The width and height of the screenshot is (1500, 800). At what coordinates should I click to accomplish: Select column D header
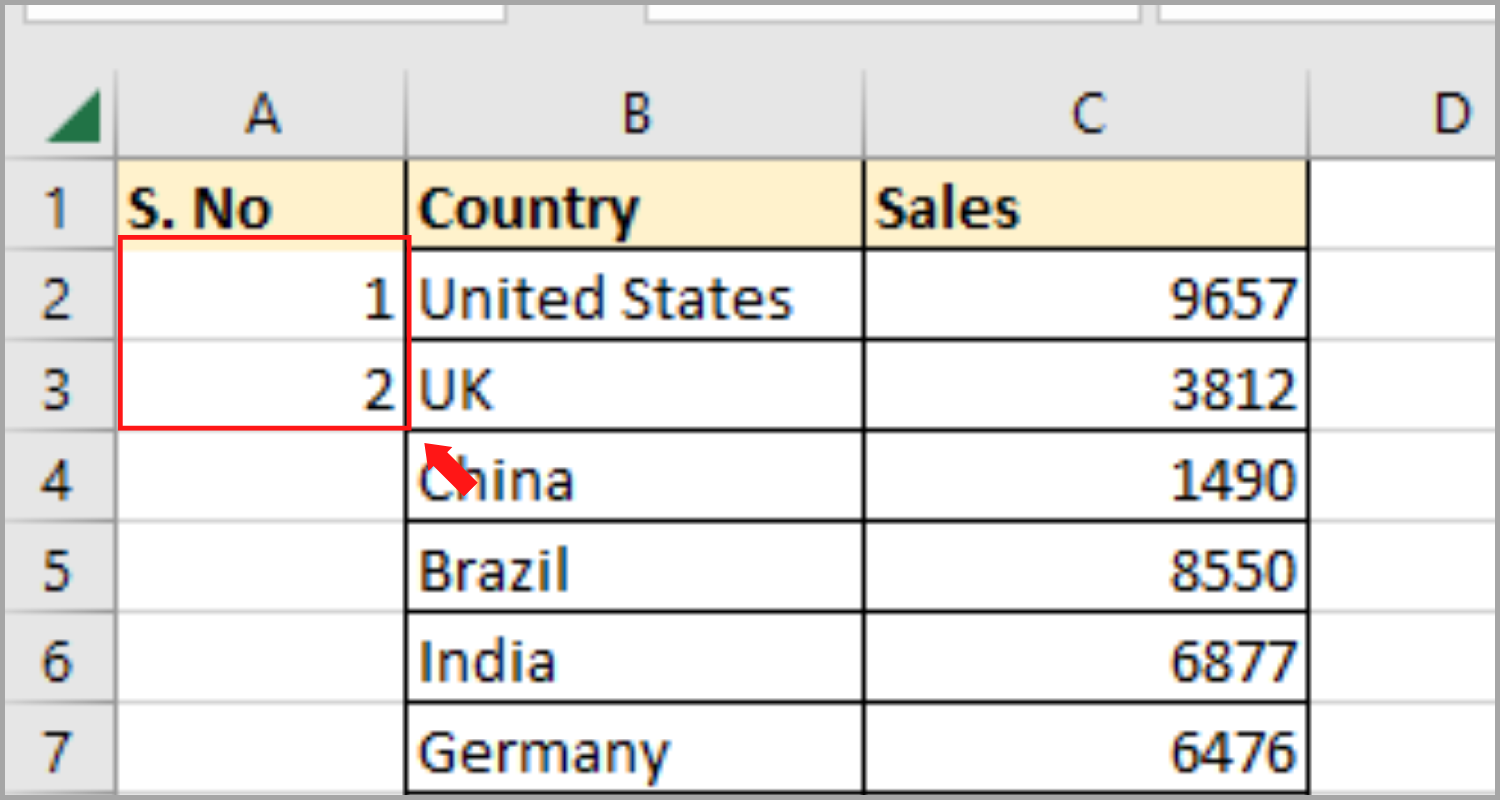click(x=1450, y=114)
